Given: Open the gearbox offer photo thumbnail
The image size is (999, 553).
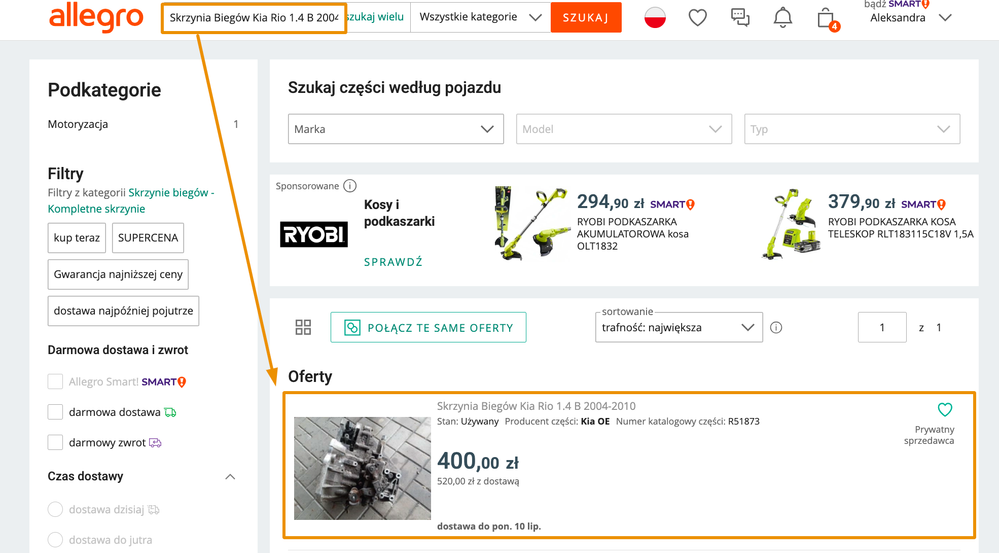Looking at the screenshot, I should click(363, 468).
